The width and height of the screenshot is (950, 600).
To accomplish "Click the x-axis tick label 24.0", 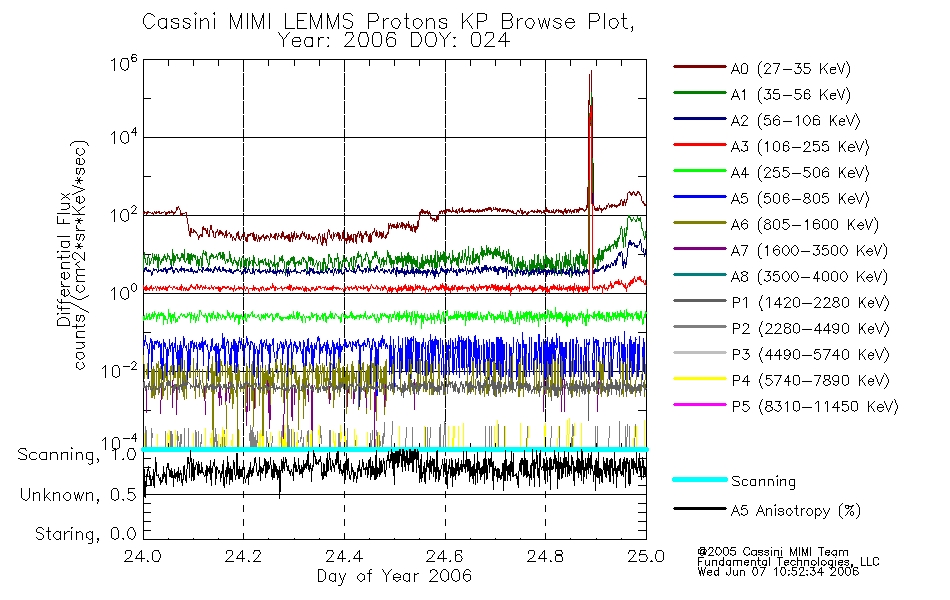I will pos(143,556).
